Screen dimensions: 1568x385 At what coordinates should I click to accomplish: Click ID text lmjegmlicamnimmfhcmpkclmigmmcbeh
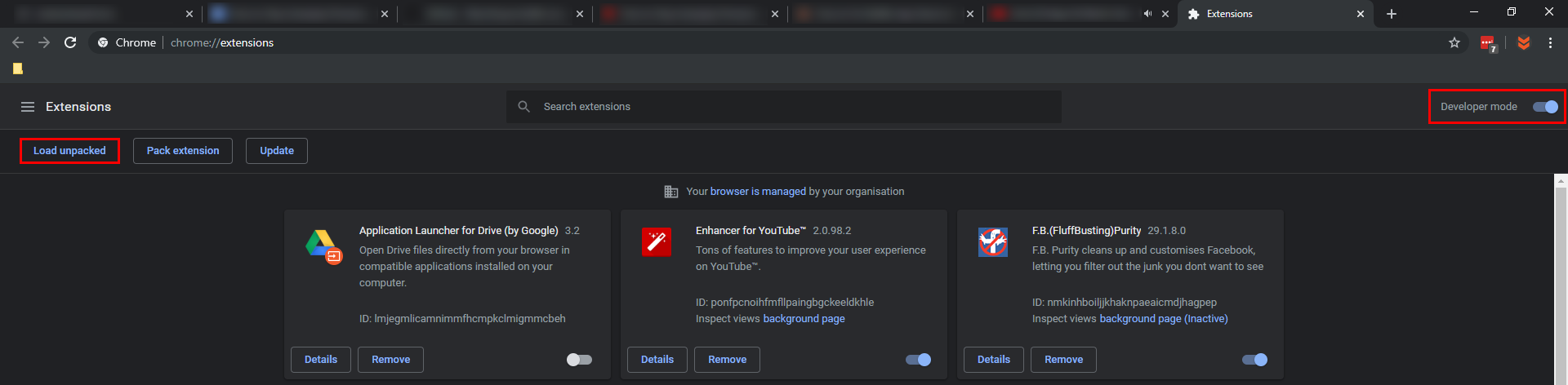pyautogui.click(x=470, y=319)
